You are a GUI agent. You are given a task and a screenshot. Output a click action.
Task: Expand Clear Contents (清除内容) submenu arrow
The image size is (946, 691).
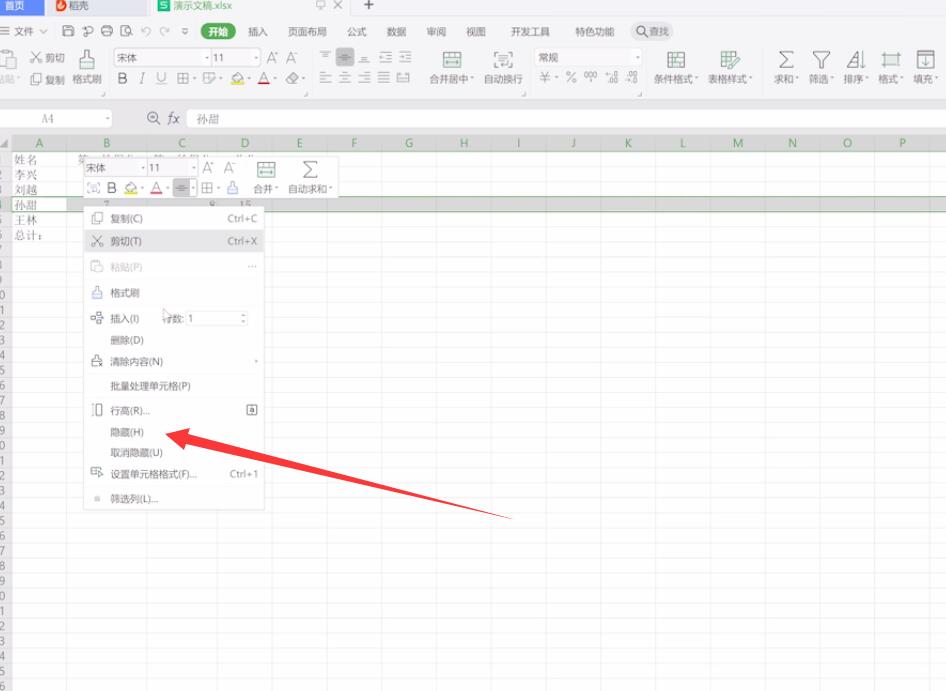[256, 361]
